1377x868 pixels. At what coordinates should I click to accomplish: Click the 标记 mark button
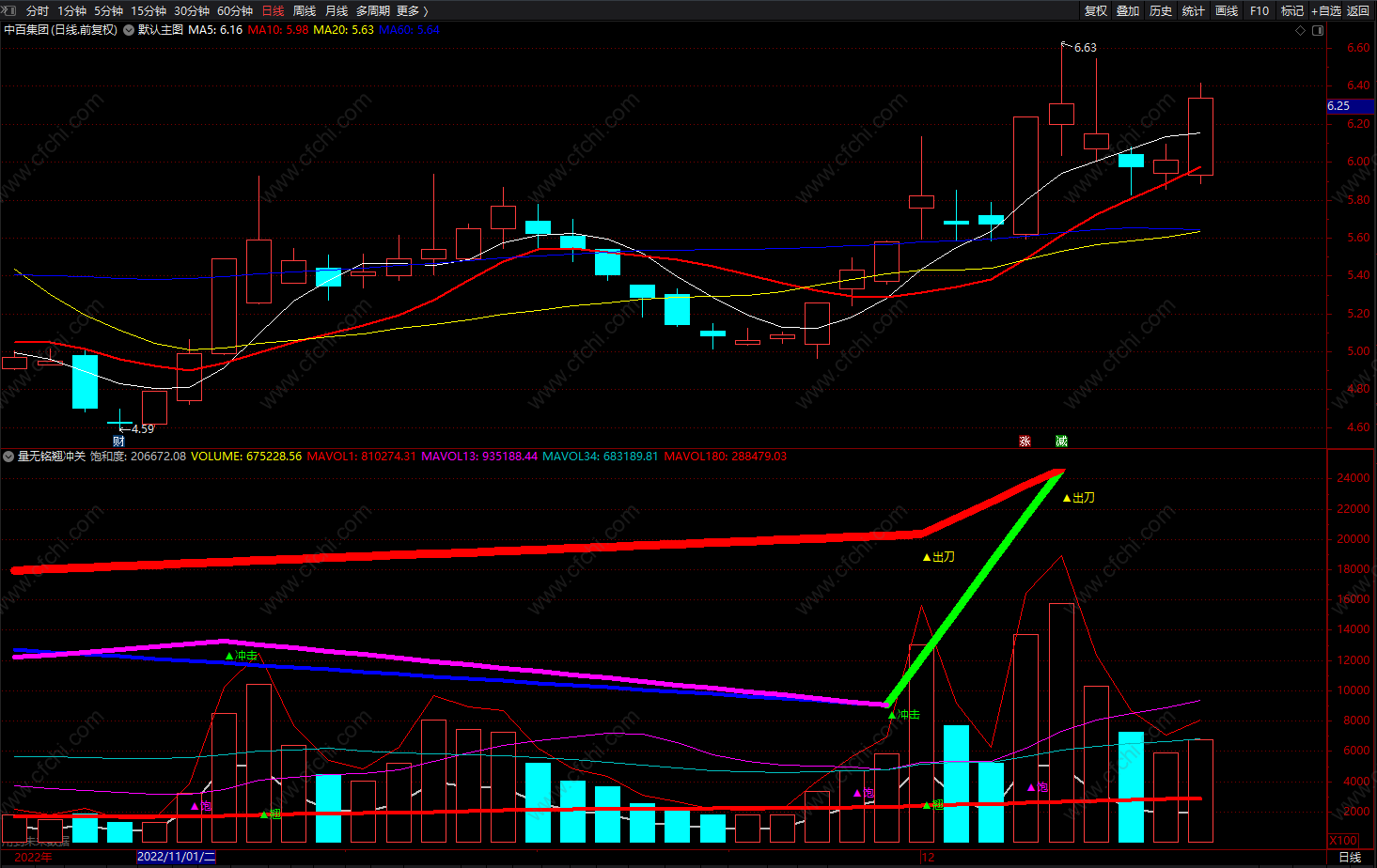(x=1292, y=10)
